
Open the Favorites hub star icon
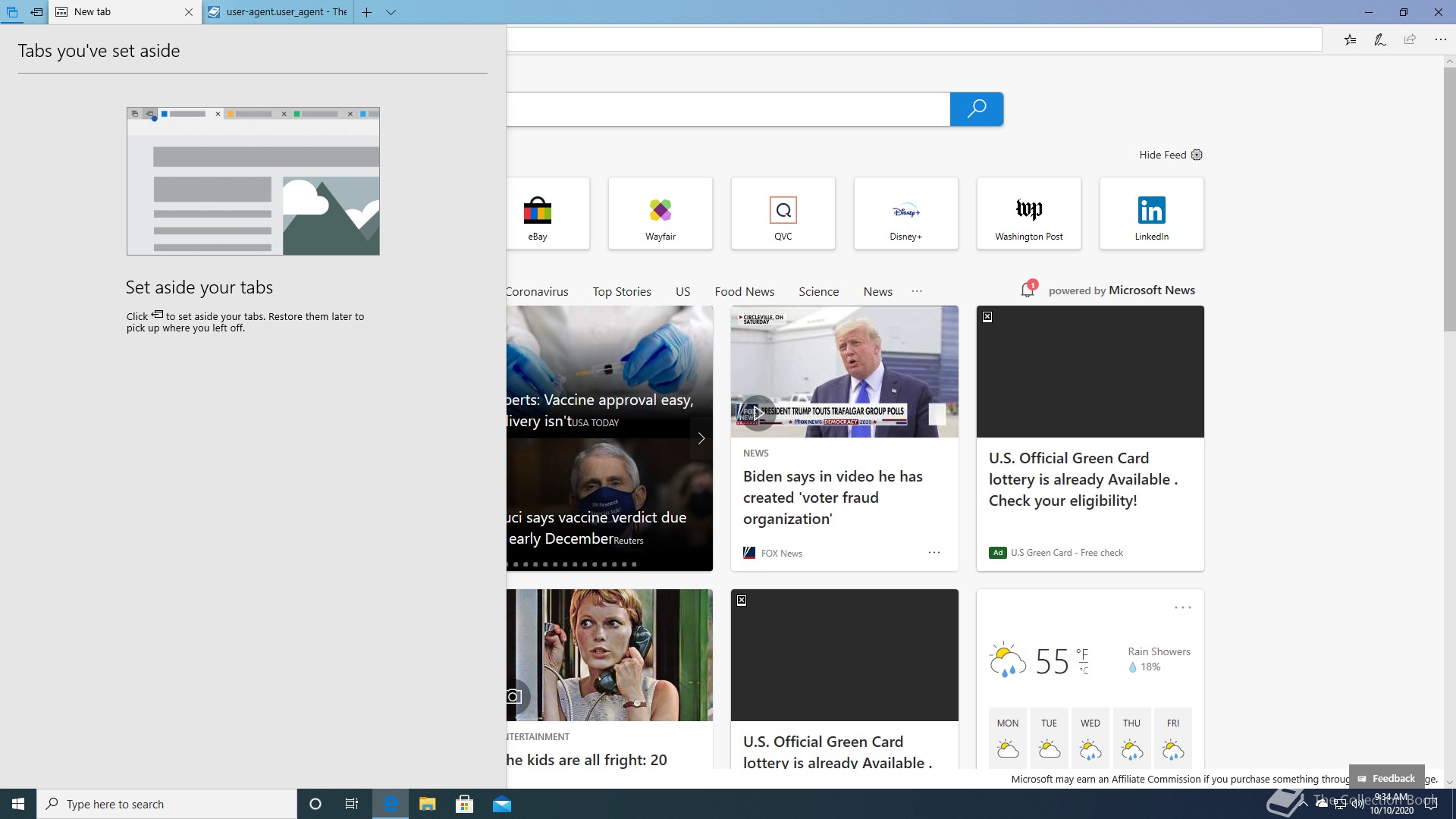(1350, 39)
